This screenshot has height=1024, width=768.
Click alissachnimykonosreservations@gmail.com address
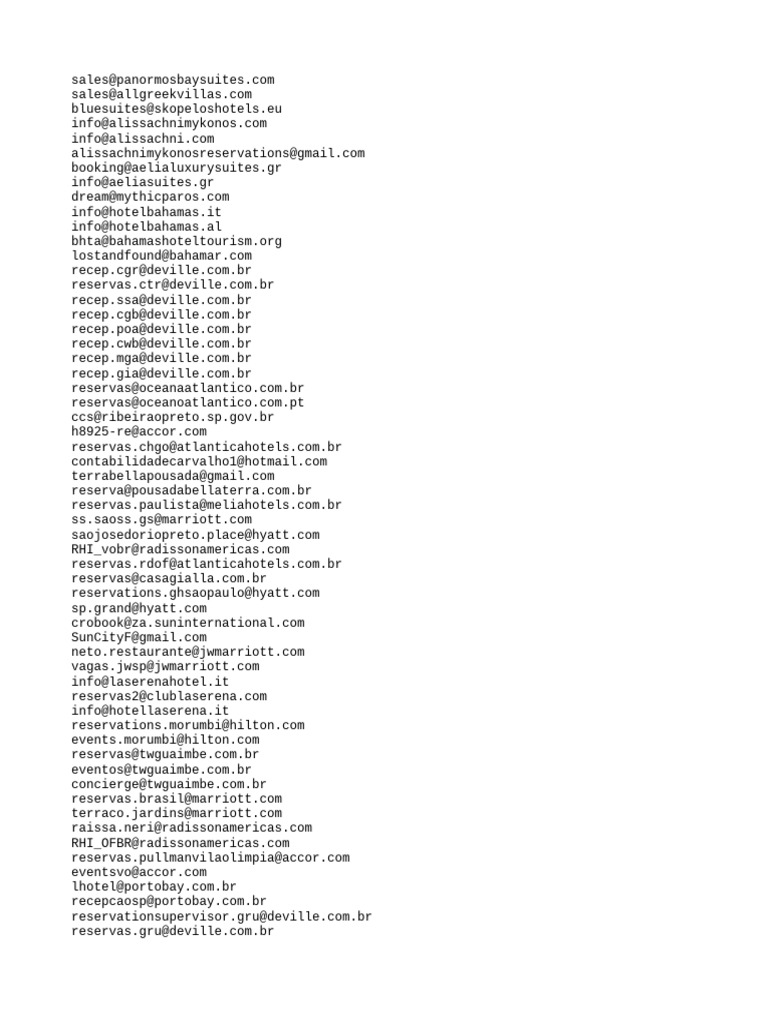click(x=218, y=153)
